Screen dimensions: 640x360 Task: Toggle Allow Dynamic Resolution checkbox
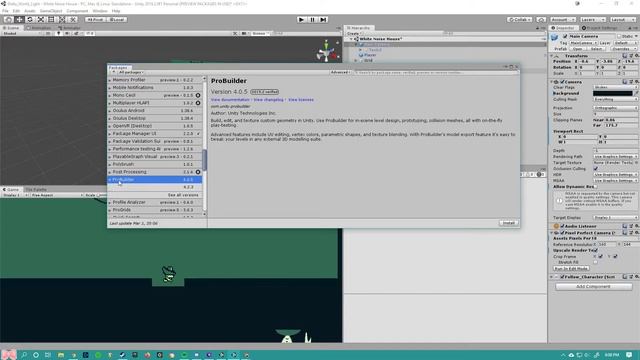pos(596,187)
